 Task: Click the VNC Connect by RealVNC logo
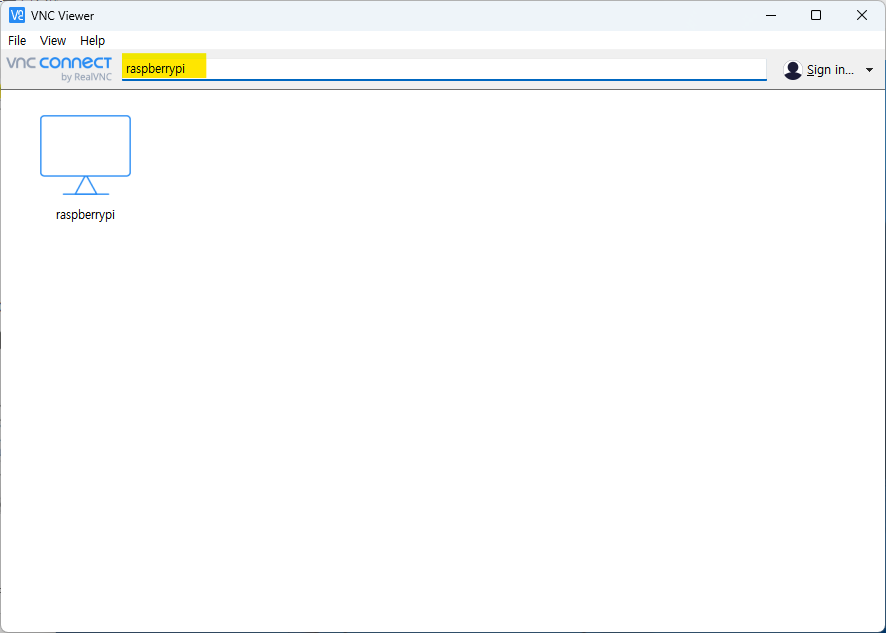59,69
